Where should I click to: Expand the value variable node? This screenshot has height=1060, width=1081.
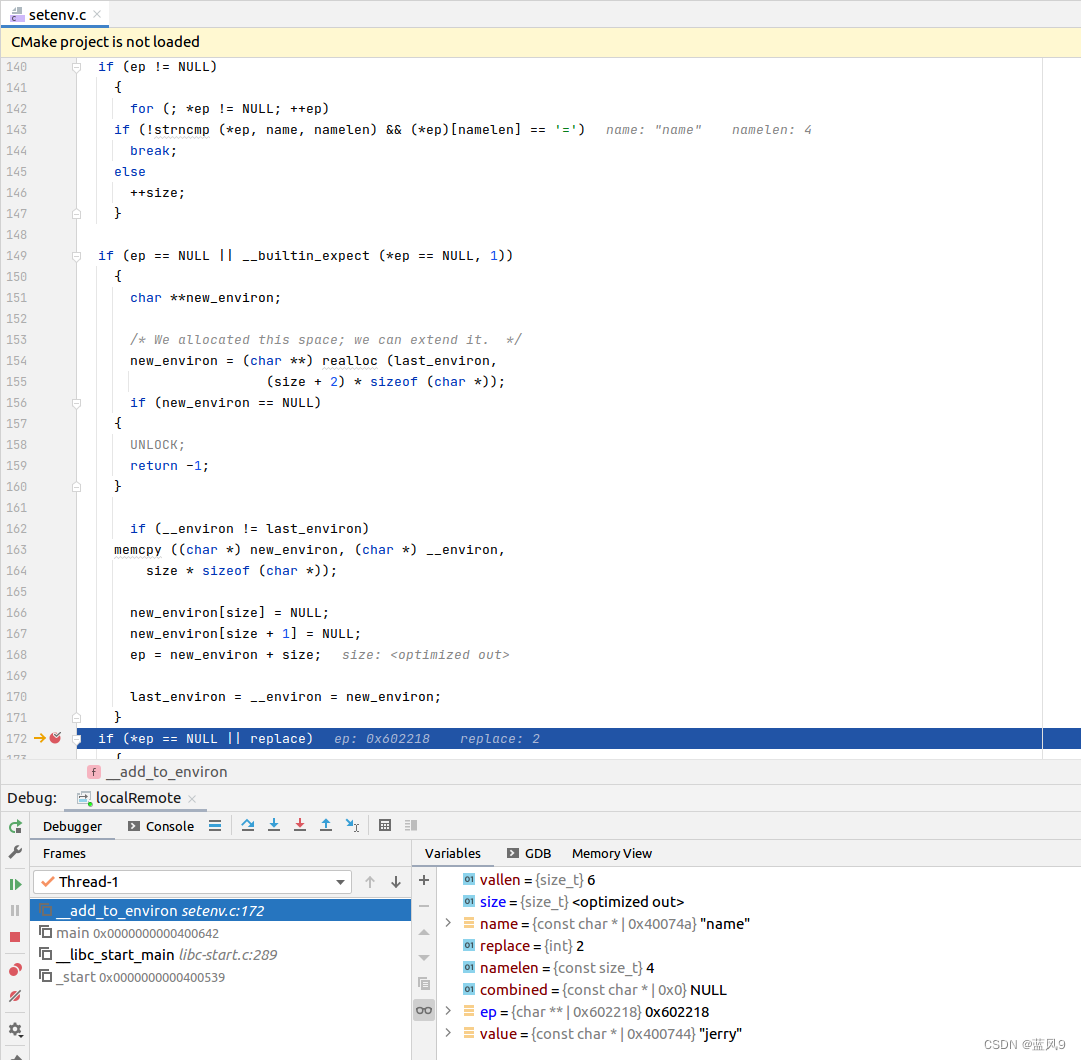[448, 1034]
